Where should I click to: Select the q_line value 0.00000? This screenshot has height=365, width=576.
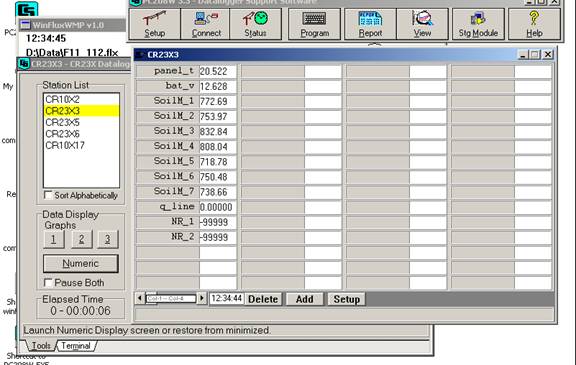pyautogui.click(x=217, y=207)
